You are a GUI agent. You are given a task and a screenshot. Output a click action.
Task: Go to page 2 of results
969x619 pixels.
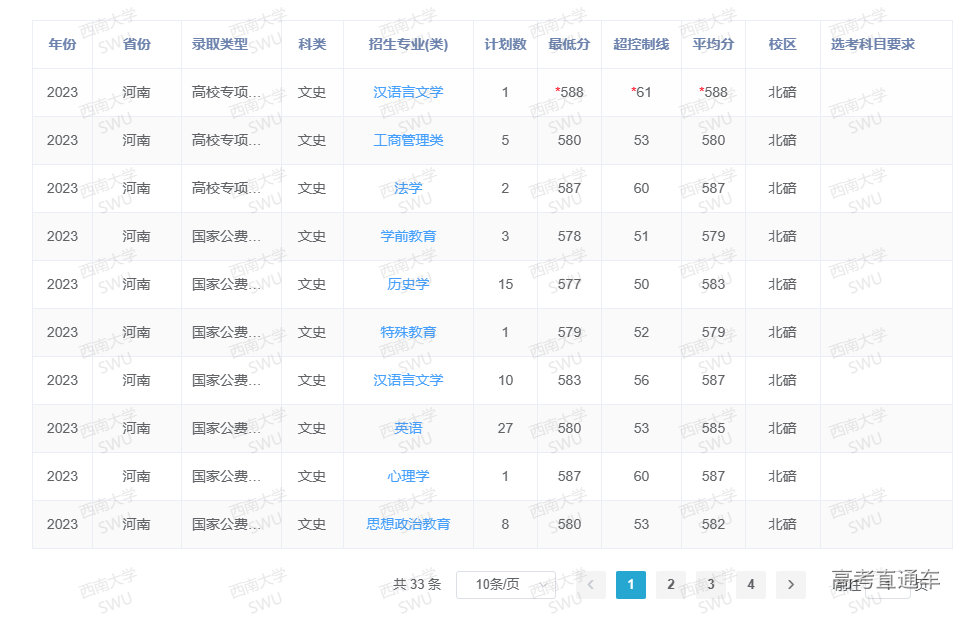pos(670,585)
